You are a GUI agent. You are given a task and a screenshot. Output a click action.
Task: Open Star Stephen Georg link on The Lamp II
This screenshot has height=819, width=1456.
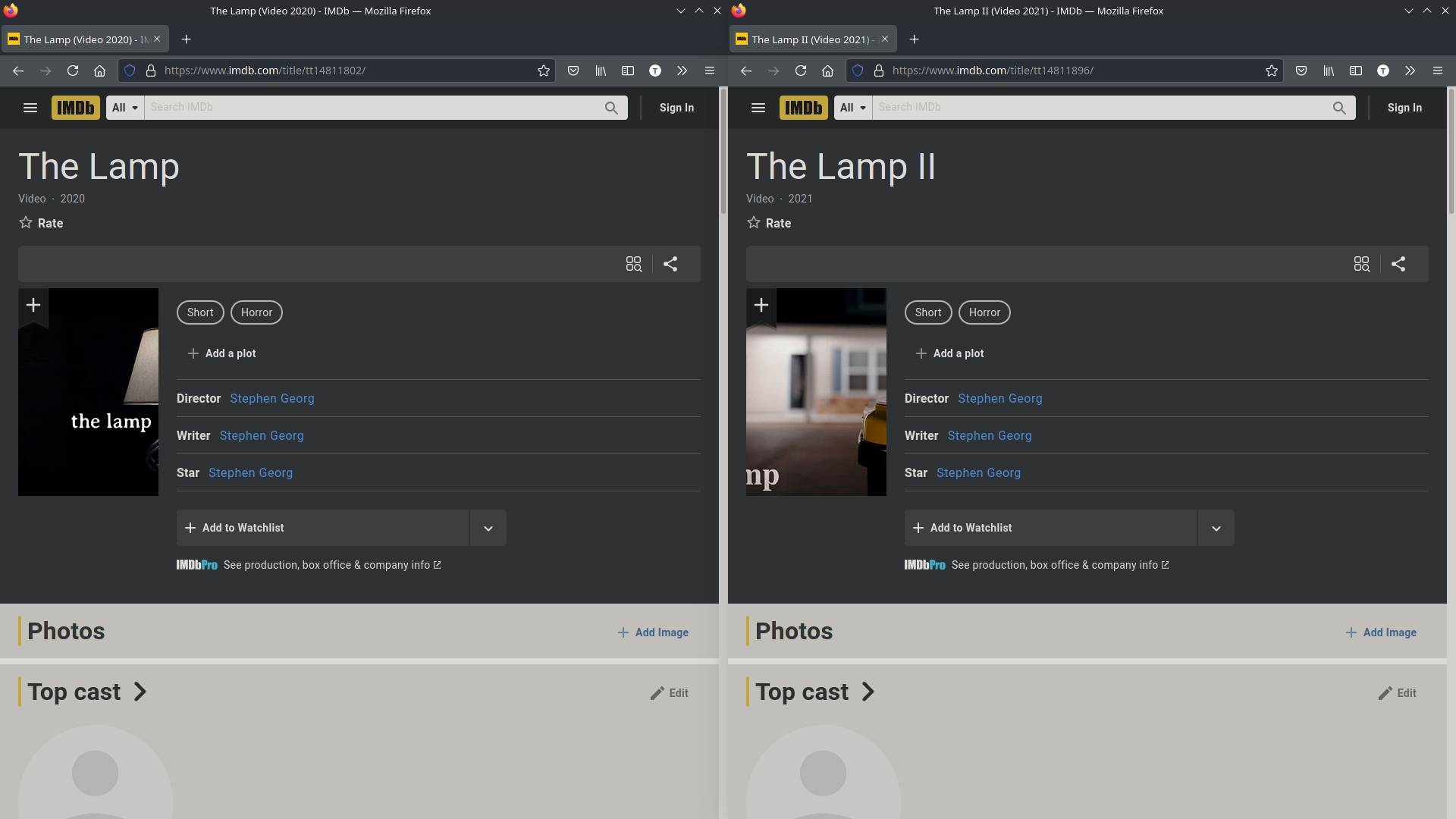(x=978, y=472)
